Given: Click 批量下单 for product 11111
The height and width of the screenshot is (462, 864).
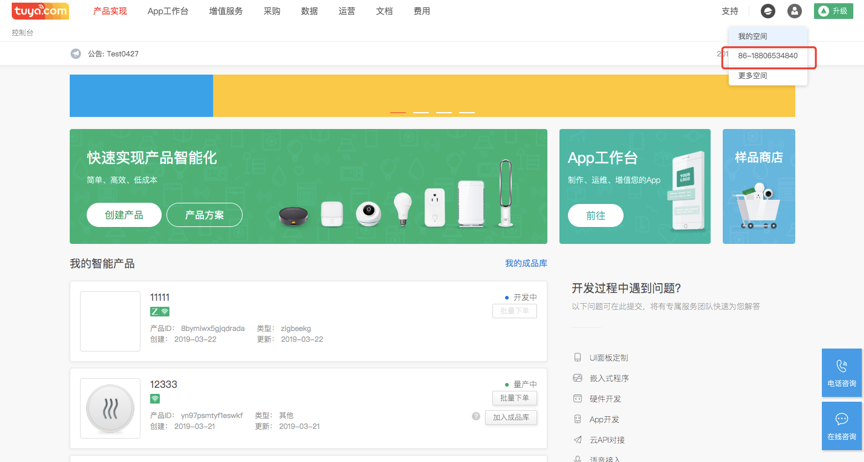Looking at the screenshot, I should coord(515,311).
